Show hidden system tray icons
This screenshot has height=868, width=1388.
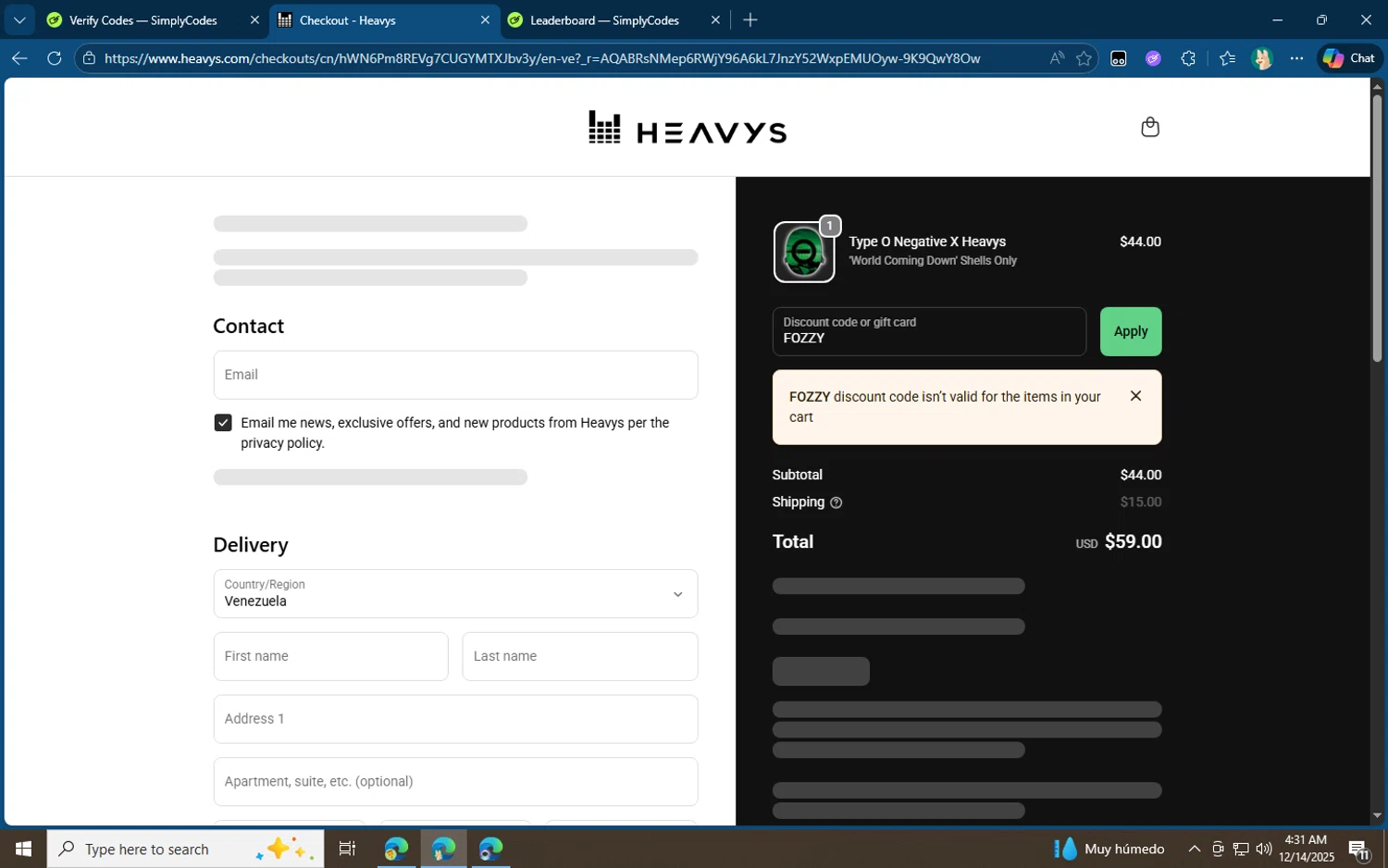coord(1194,849)
